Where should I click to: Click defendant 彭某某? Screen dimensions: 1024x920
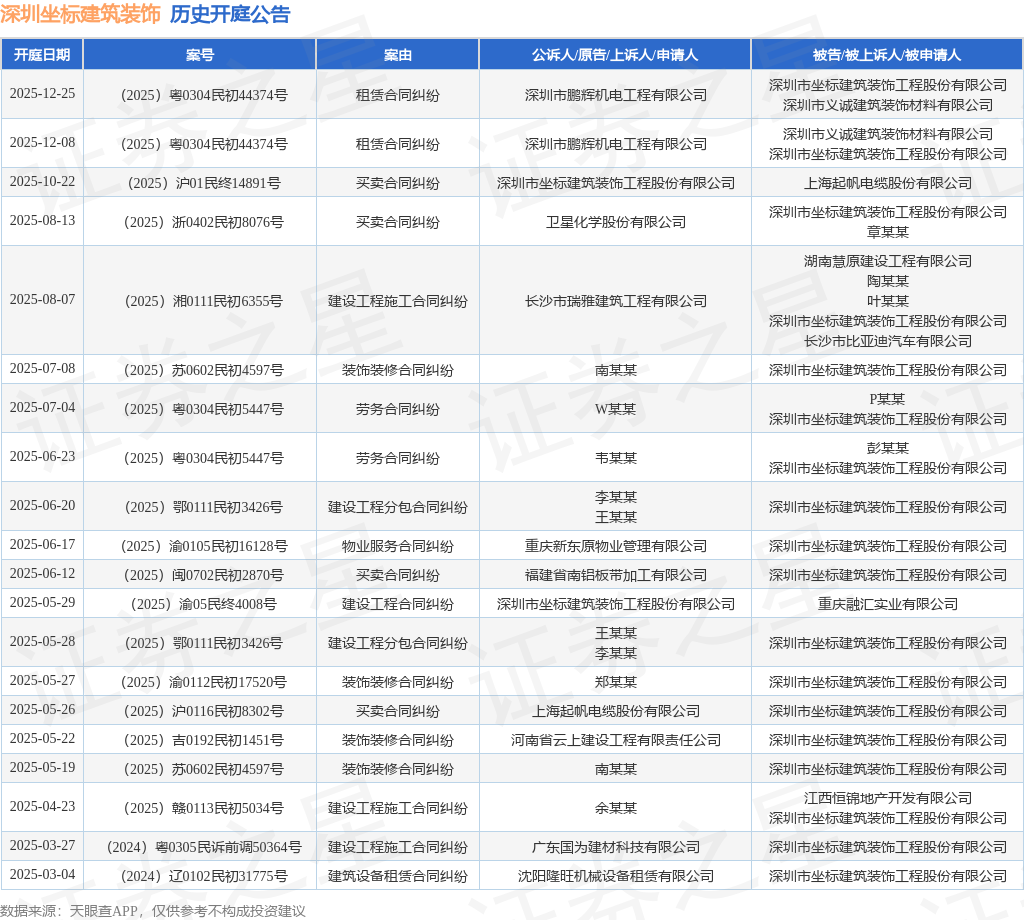coord(888,448)
